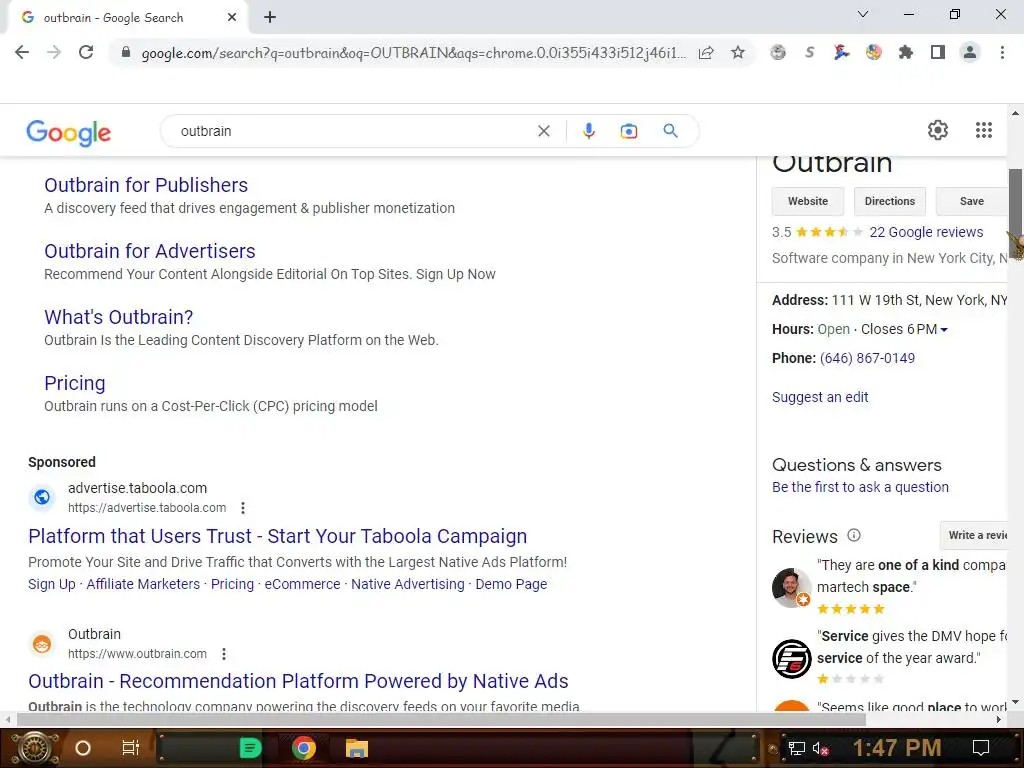Click the search field containing outbrain
Viewport: 1024px width, 768px height.
point(353,131)
